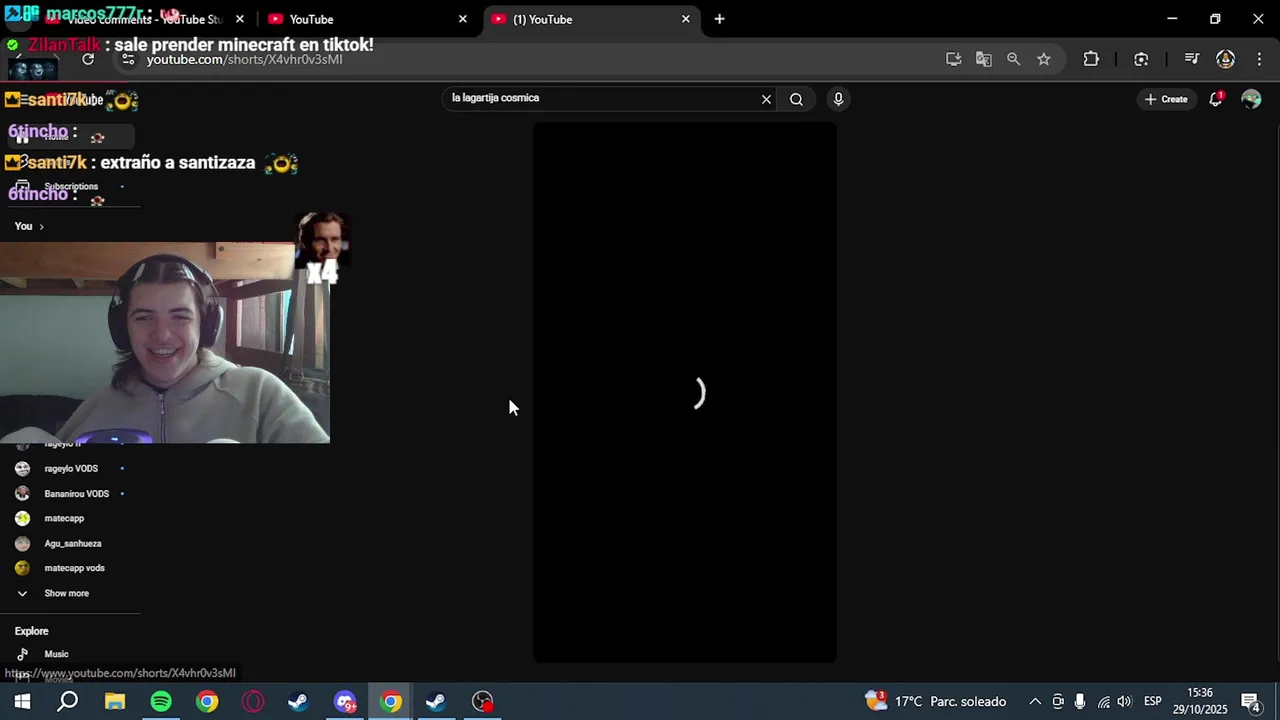Open YouTube account avatar menu

click(1251, 99)
